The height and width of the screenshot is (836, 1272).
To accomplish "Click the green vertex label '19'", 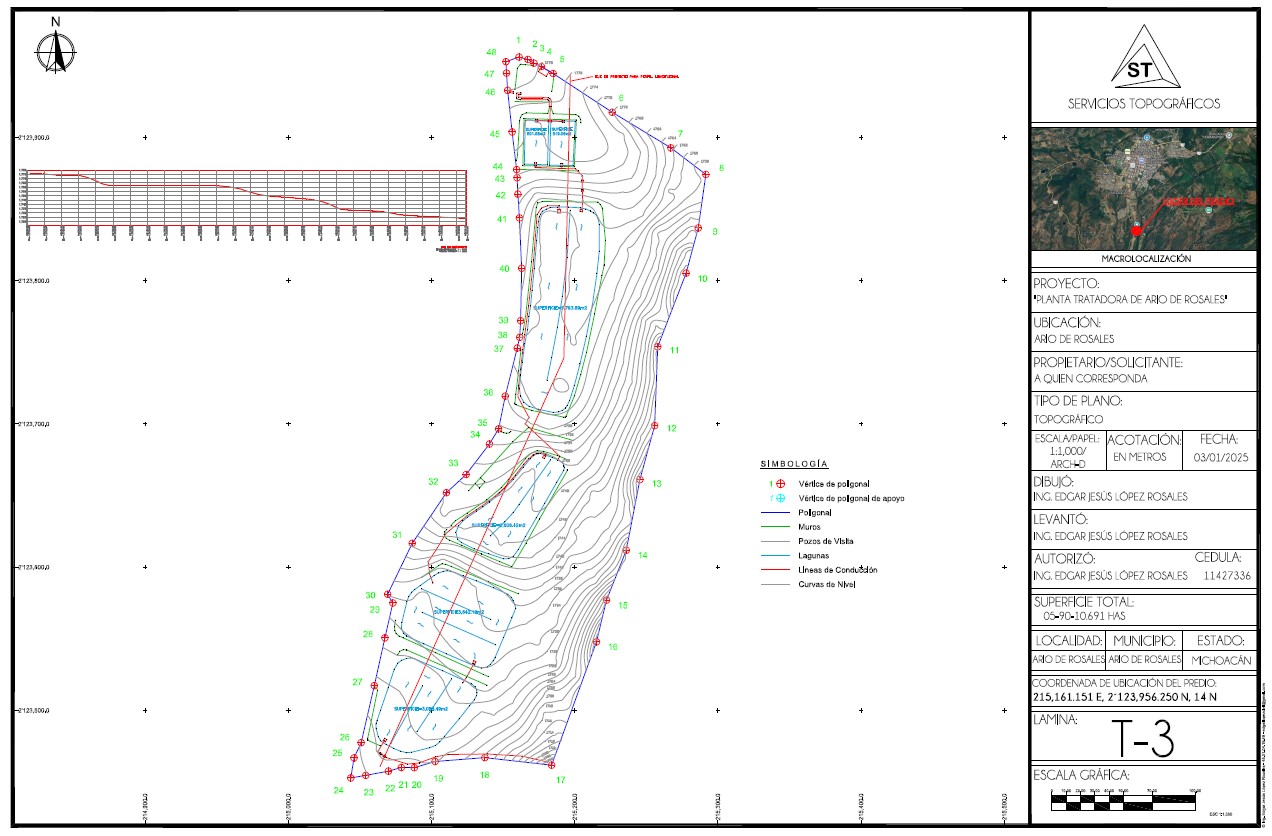I will tap(438, 778).
